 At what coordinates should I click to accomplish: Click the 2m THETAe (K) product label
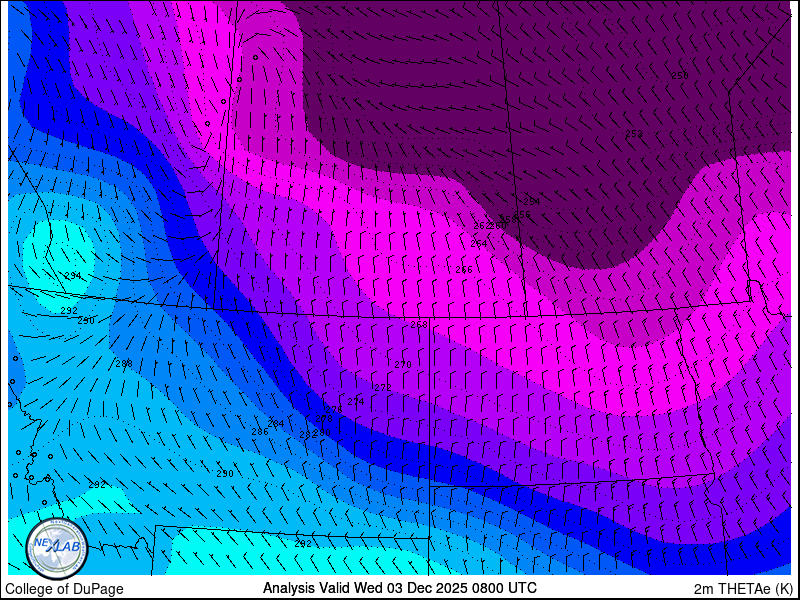tap(743, 588)
